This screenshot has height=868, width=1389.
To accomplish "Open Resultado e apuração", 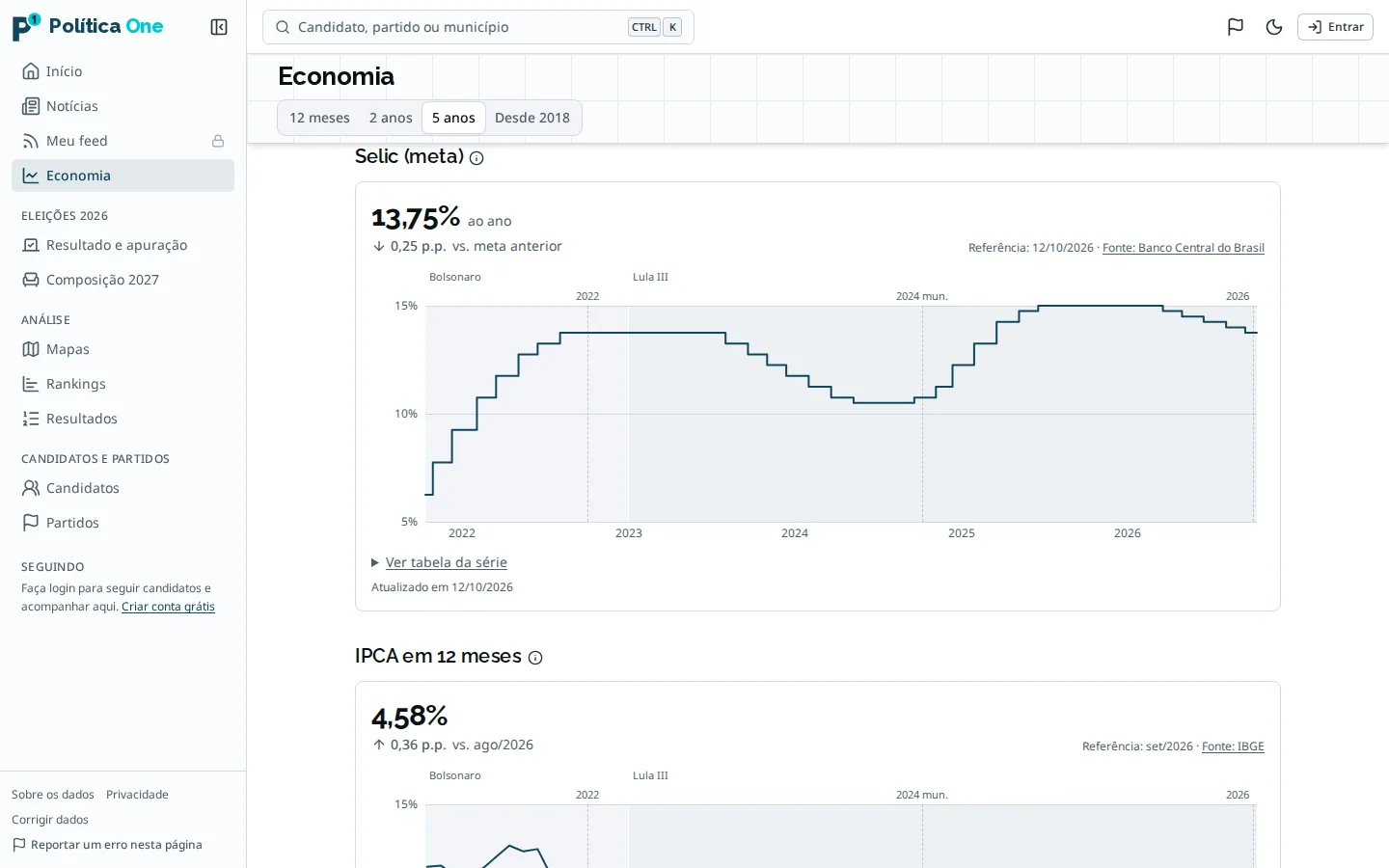I will [123, 245].
